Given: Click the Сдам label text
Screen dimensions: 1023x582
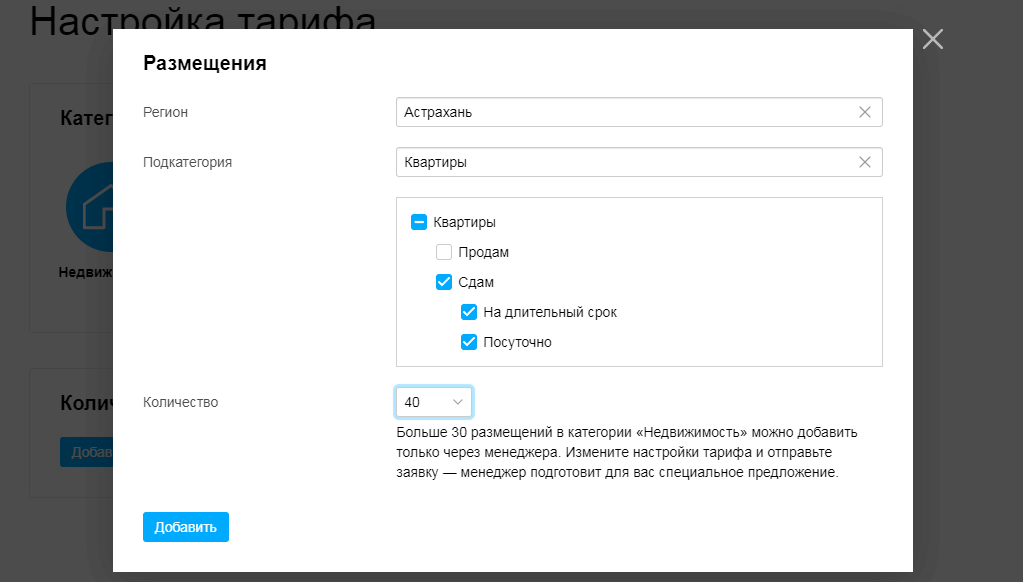Looking at the screenshot, I should pyautogui.click(x=476, y=282).
